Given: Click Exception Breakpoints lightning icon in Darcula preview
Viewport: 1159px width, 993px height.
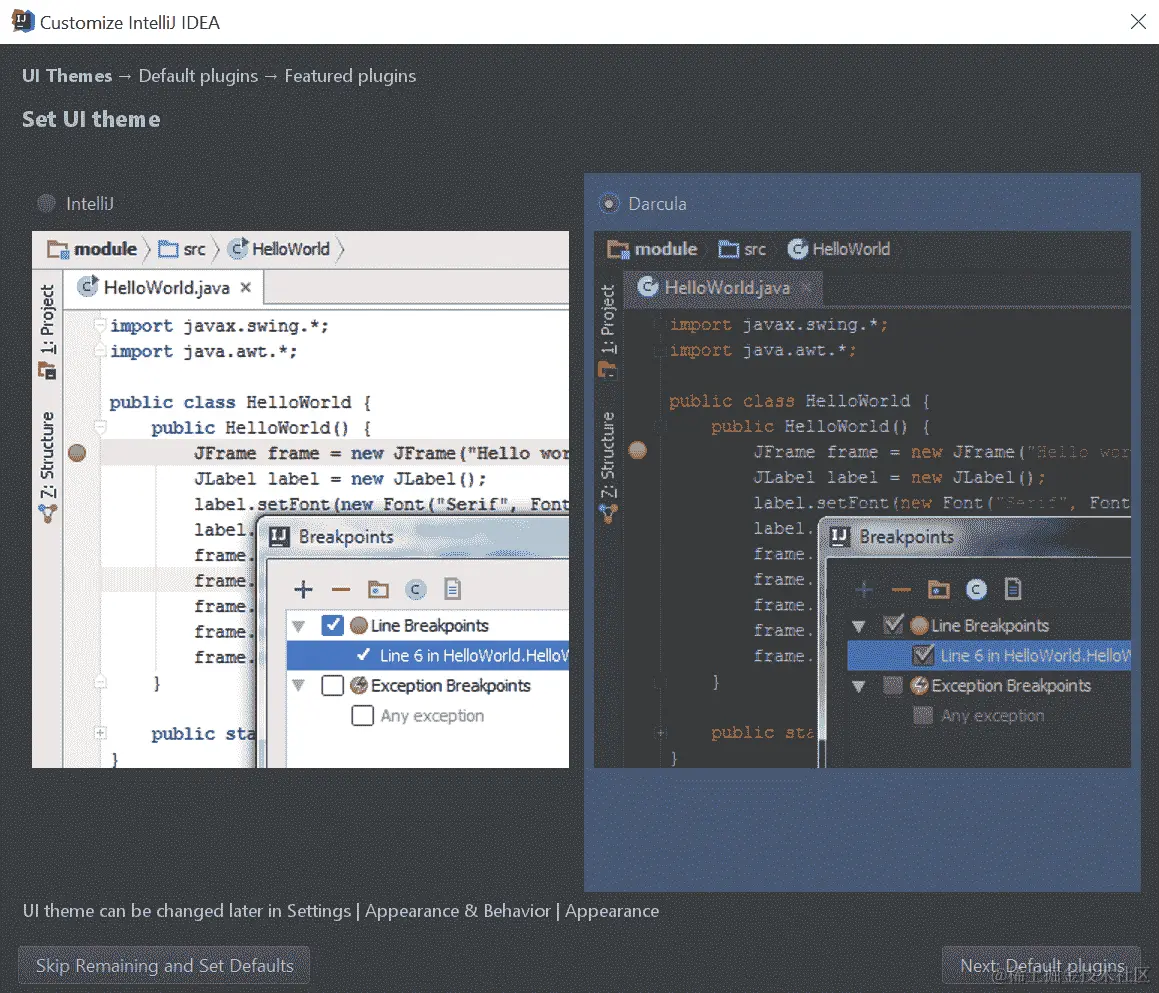Looking at the screenshot, I should coord(919,685).
